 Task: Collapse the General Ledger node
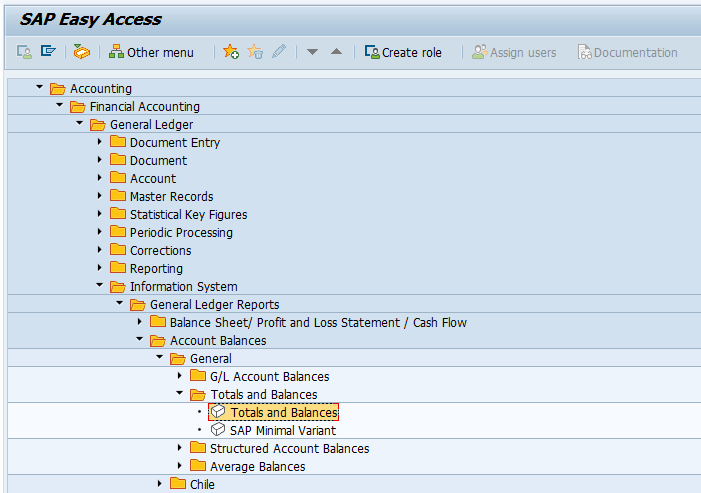pyautogui.click(x=80, y=123)
